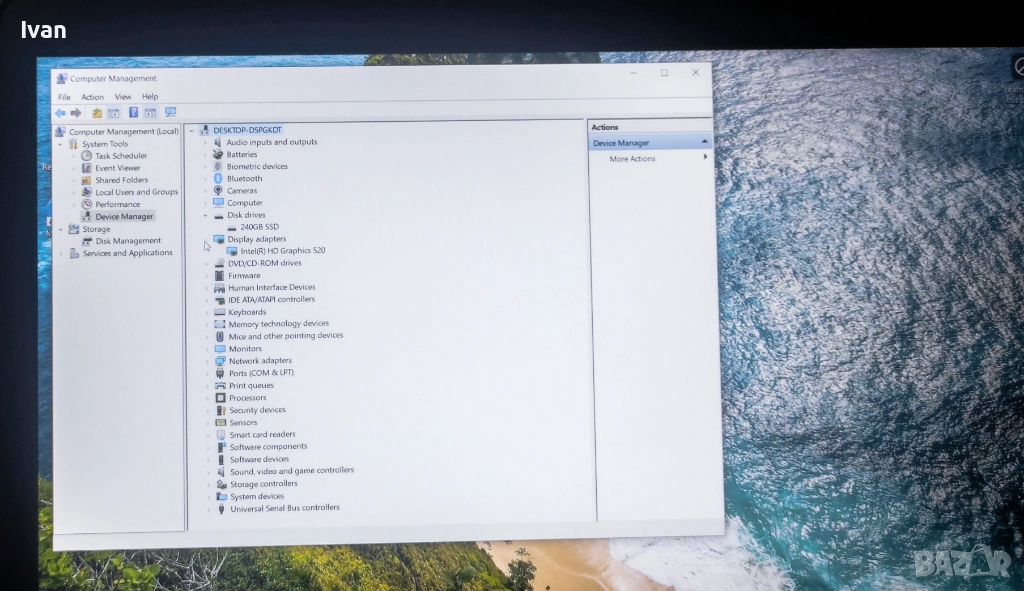Open the View menu

point(123,97)
